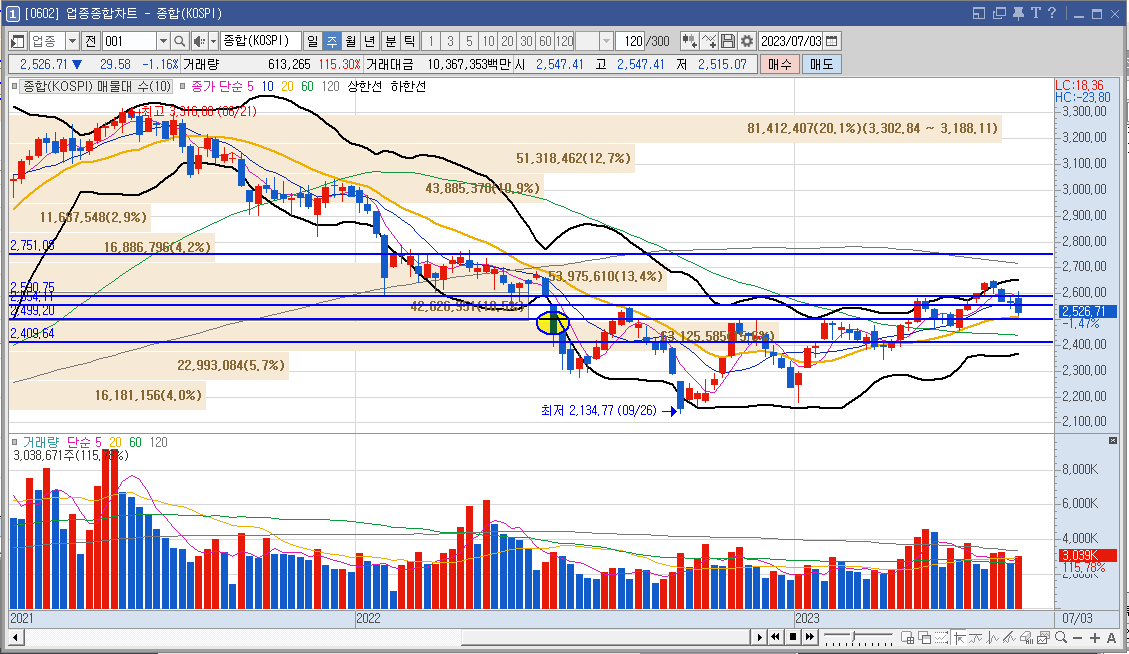
Task: Click the eraser tool icon
Action: [x=1026, y=637]
